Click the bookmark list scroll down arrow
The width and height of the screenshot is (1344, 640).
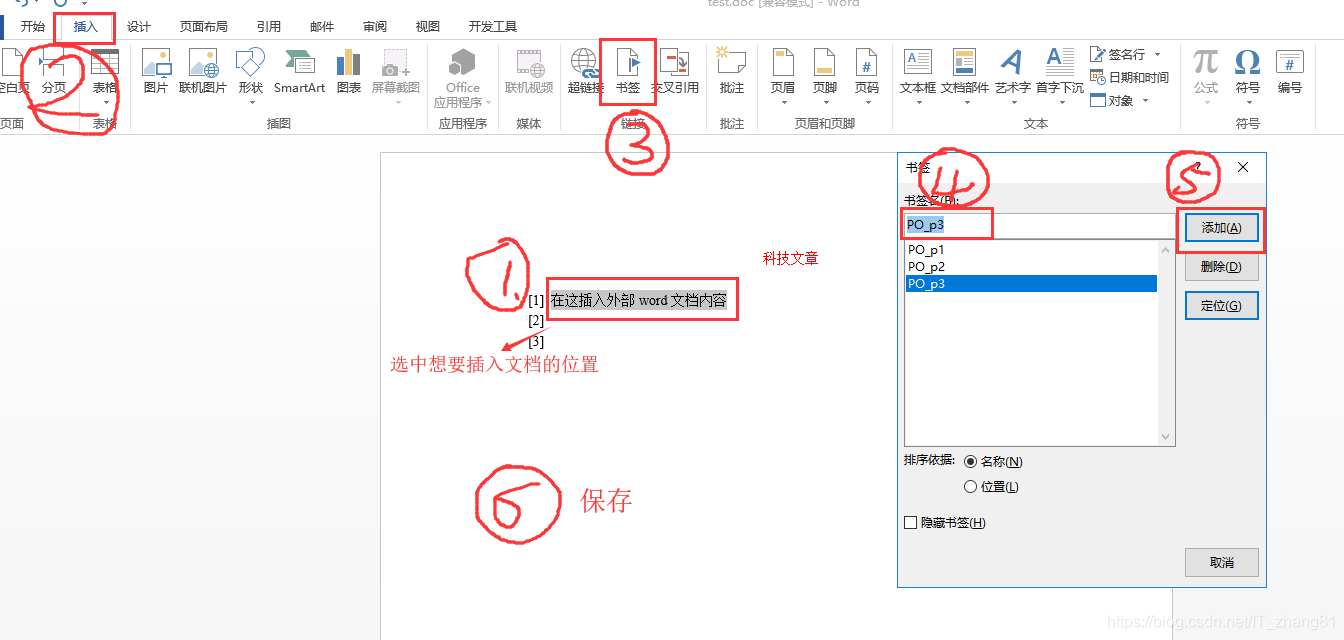click(x=1166, y=437)
